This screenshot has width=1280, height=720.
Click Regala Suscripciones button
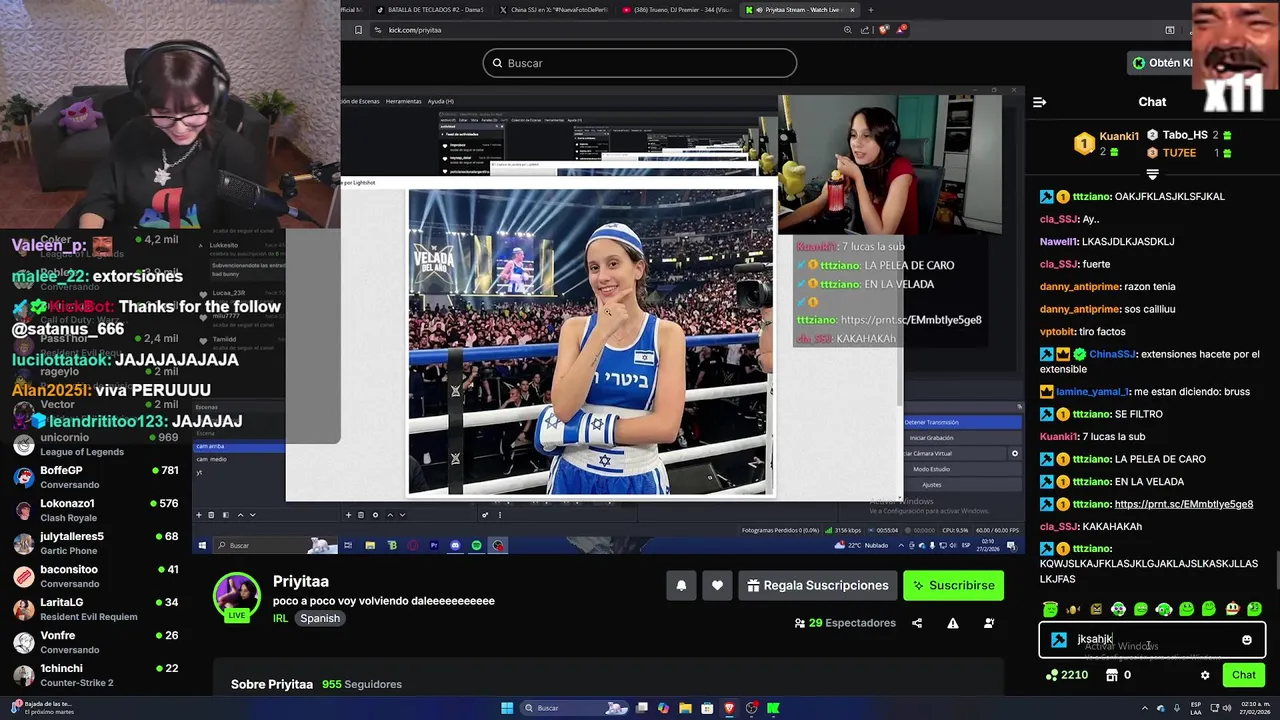click(x=817, y=585)
